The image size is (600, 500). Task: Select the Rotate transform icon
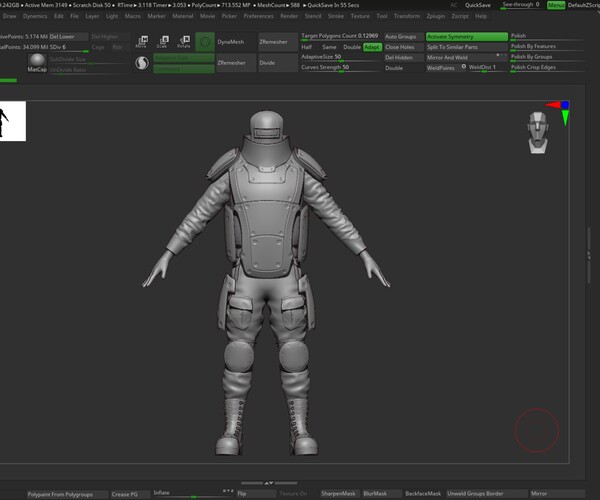[x=183, y=42]
